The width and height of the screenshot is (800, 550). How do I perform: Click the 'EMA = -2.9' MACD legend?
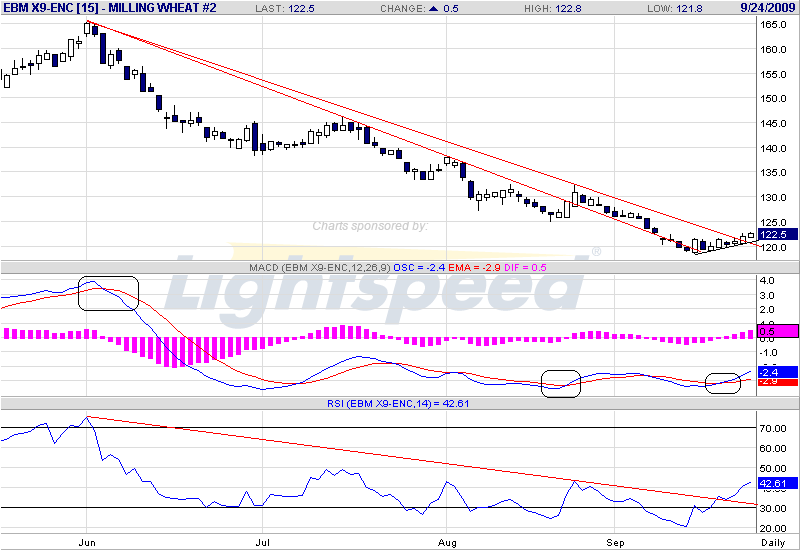pos(474,267)
